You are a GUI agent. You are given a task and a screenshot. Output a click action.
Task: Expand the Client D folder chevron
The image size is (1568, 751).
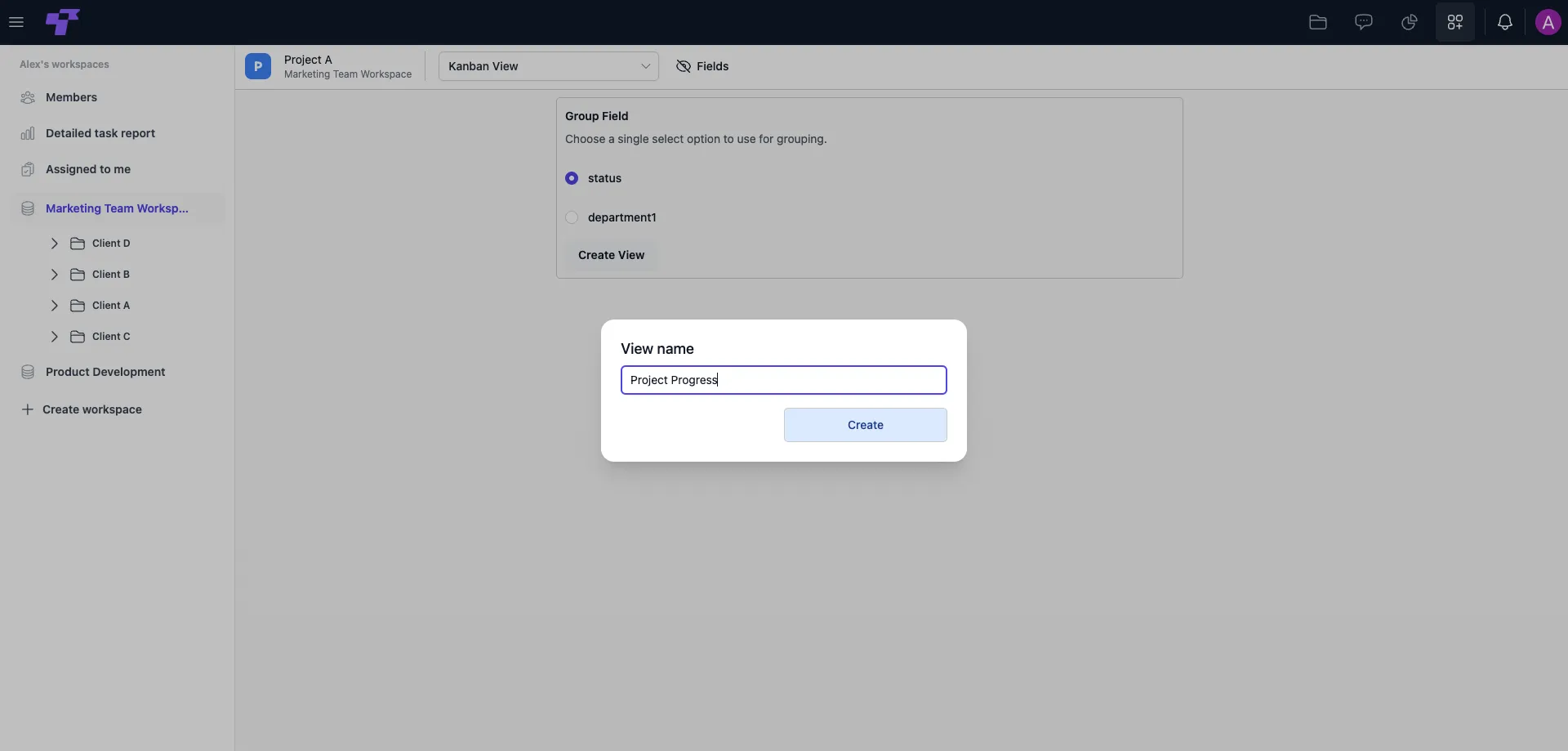pyautogui.click(x=55, y=244)
